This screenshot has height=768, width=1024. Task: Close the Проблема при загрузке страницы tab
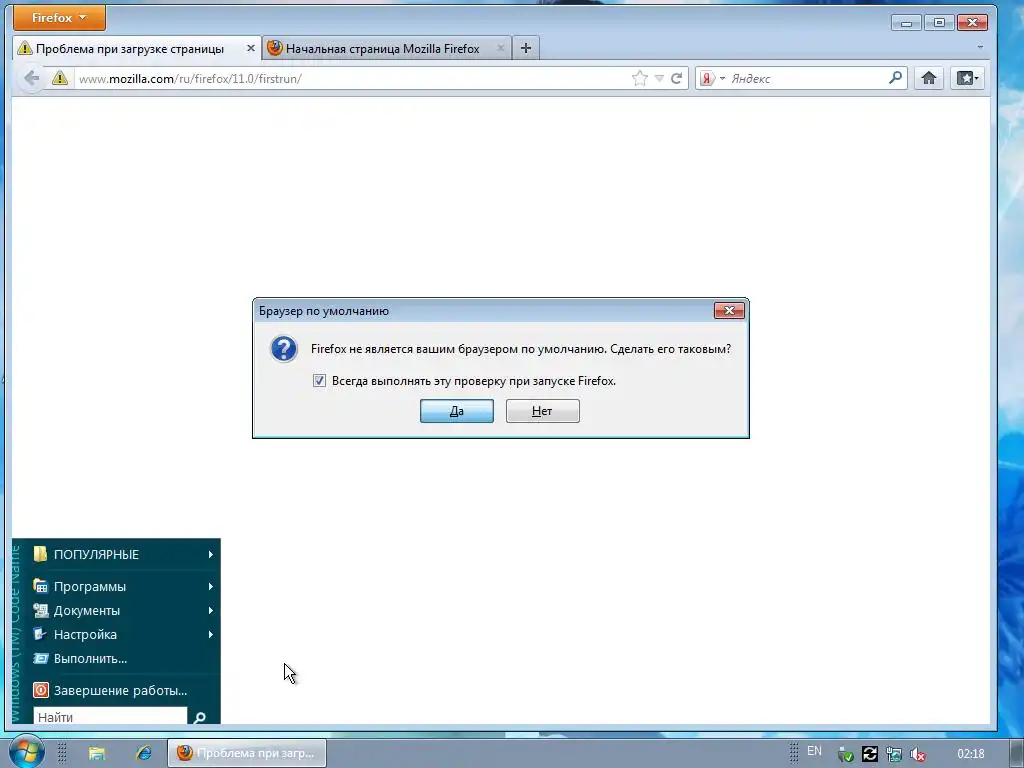point(251,48)
